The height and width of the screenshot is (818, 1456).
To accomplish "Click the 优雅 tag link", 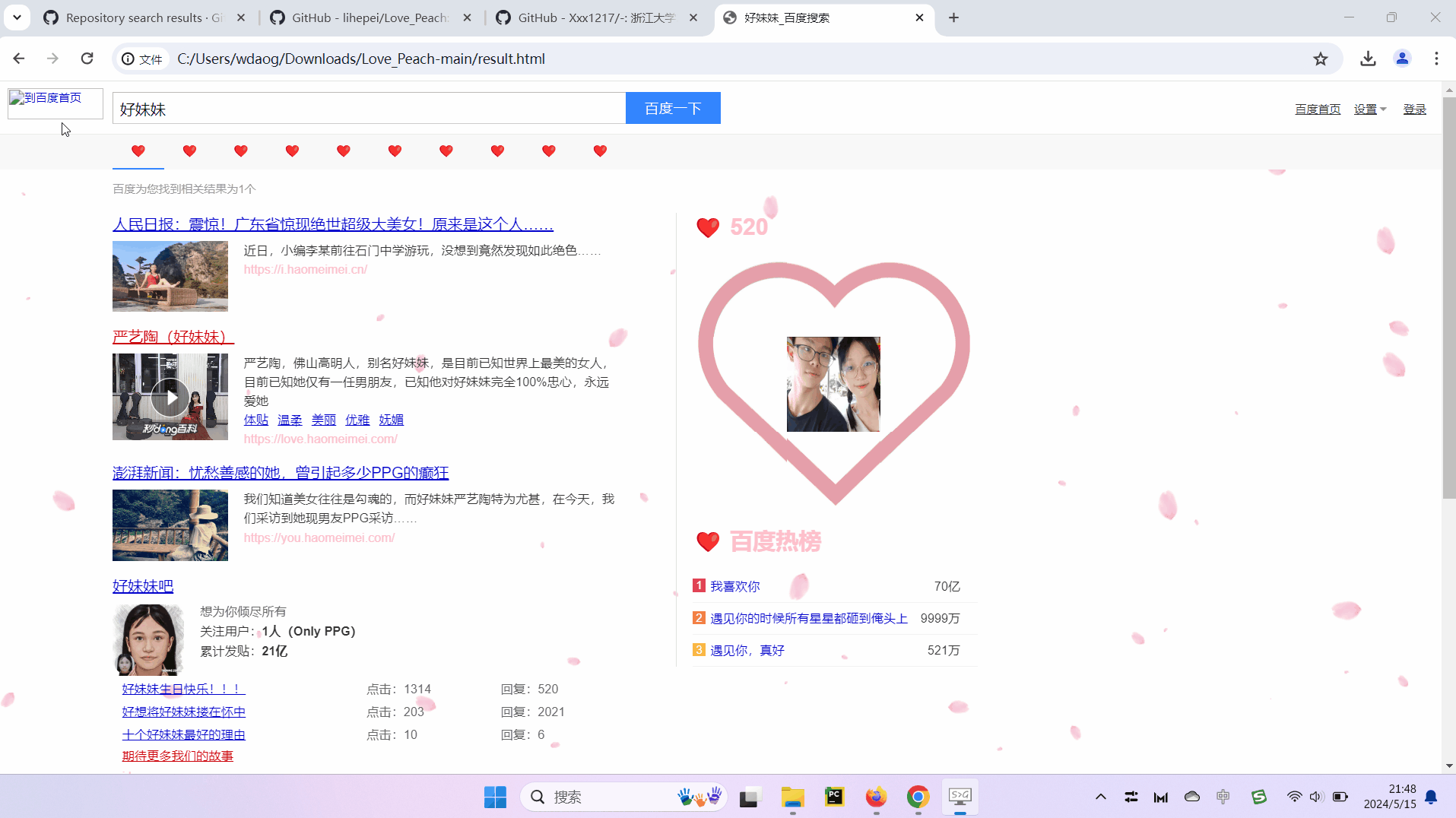I will pos(357,420).
